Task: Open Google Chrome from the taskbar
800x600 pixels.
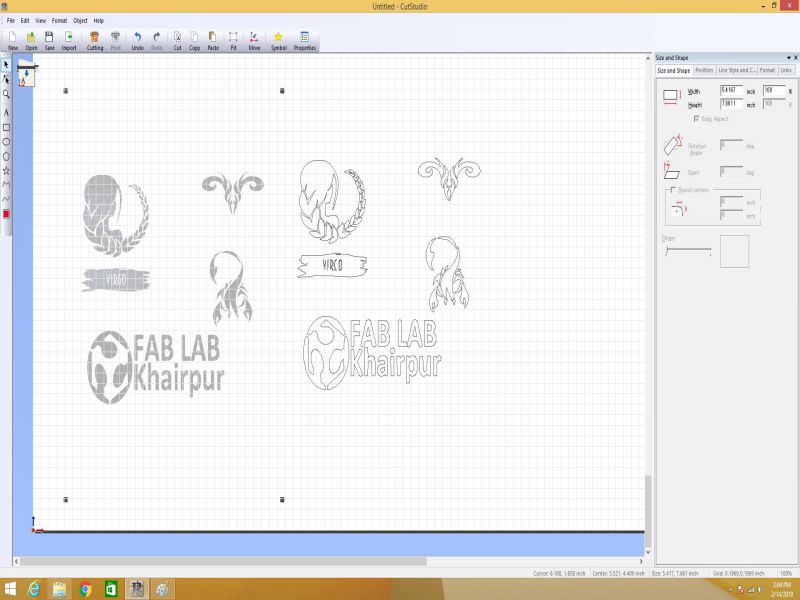Action: click(86, 589)
